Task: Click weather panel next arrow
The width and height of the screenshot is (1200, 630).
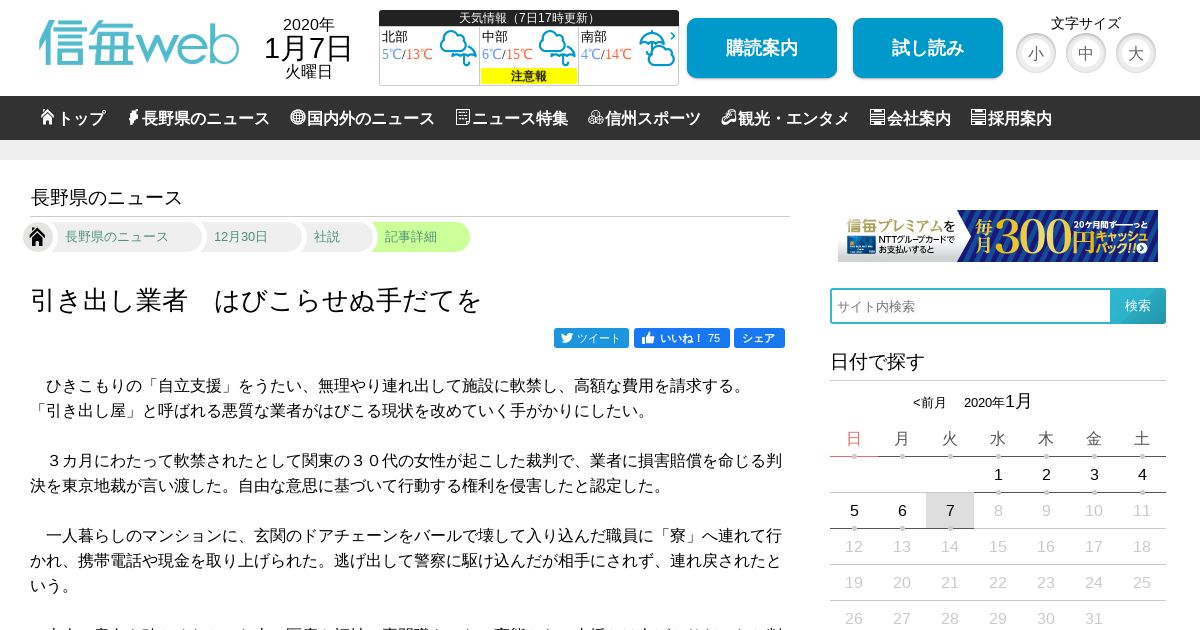Action: pos(673,36)
